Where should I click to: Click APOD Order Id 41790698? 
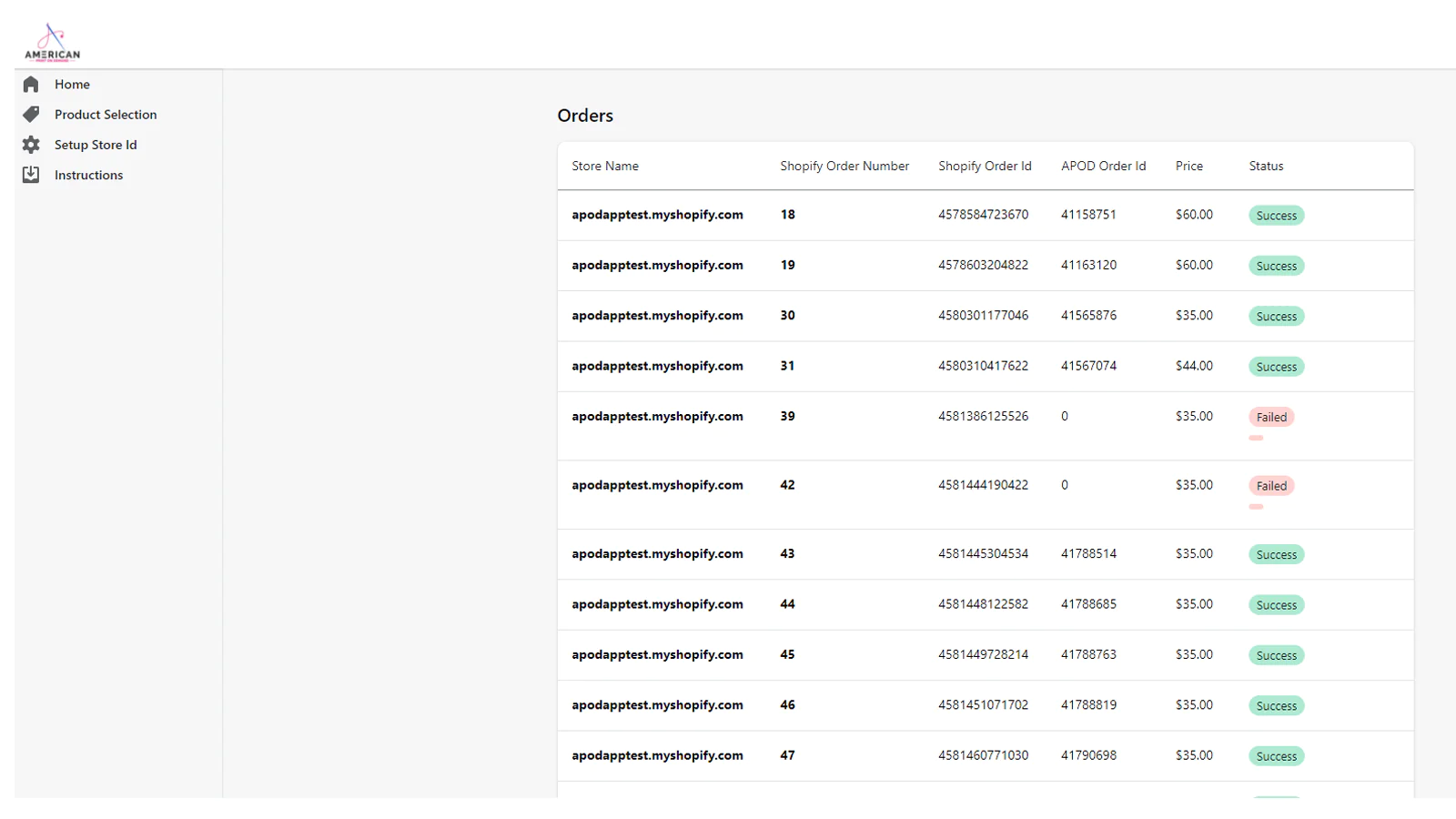(1088, 755)
